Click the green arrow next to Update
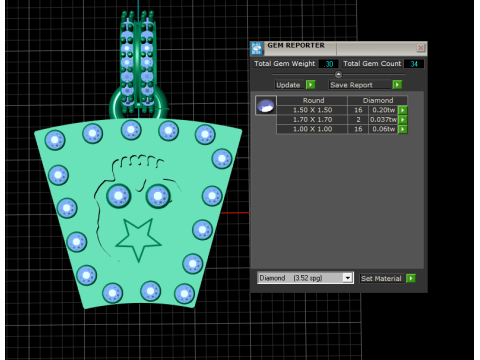480x360 pixels. (311, 85)
